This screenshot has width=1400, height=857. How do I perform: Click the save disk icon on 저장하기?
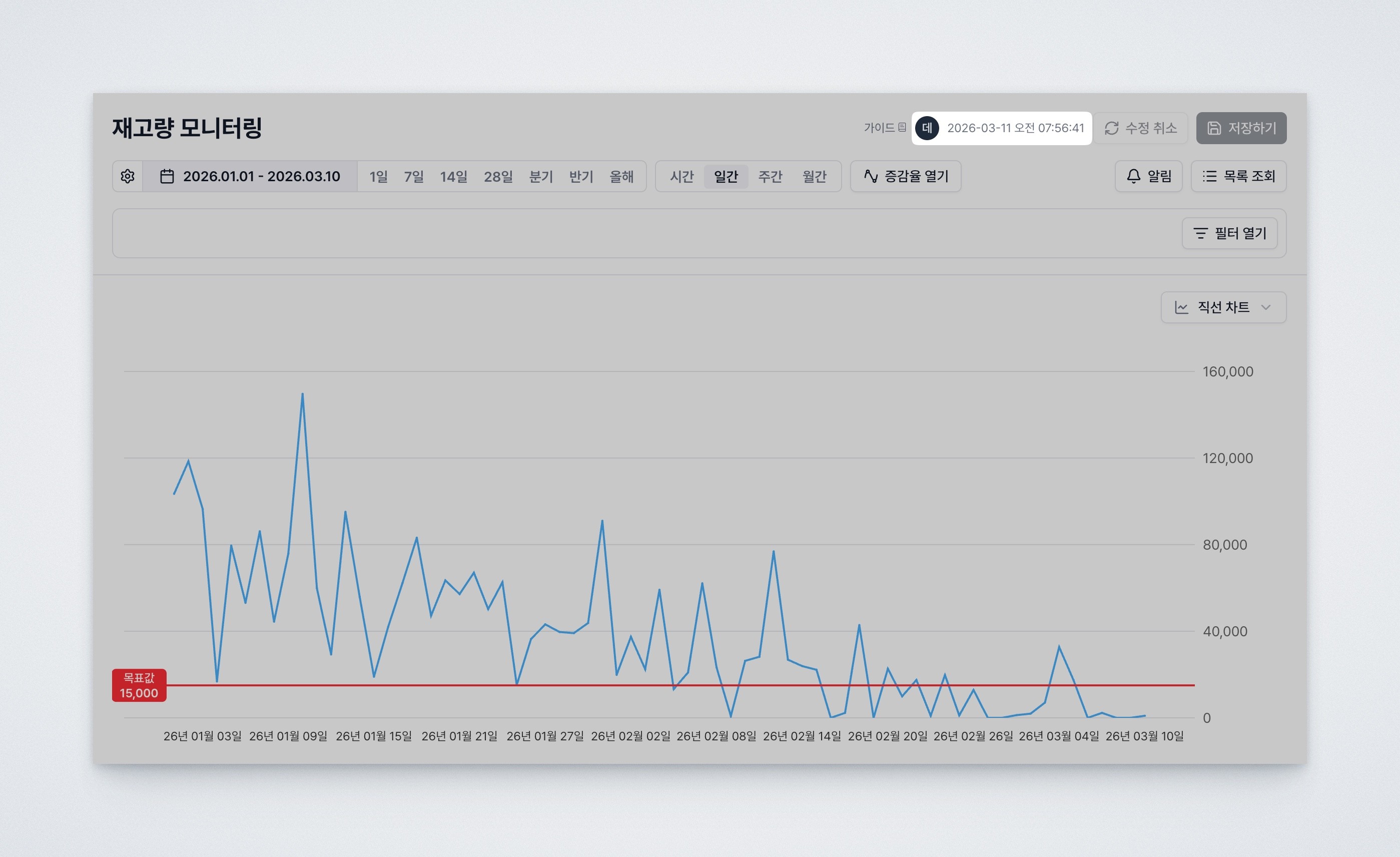click(x=1214, y=128)
